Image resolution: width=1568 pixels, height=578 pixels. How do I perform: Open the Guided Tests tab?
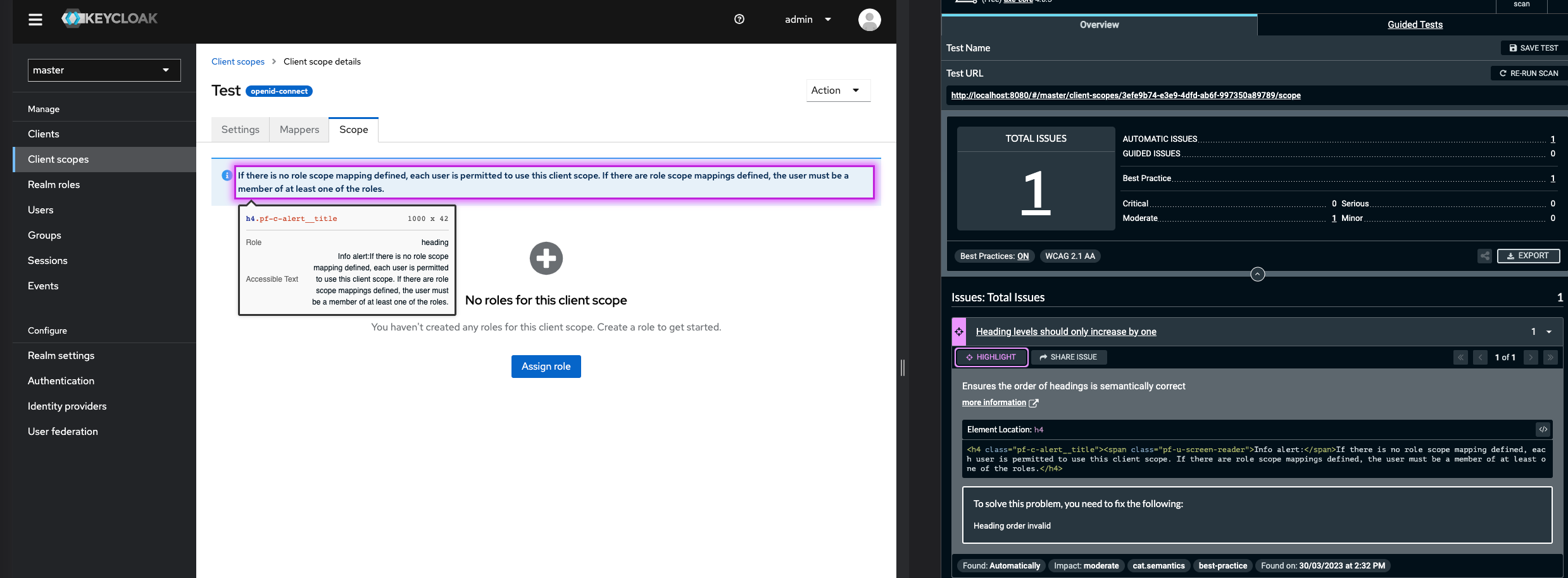tap(1415, 24)
